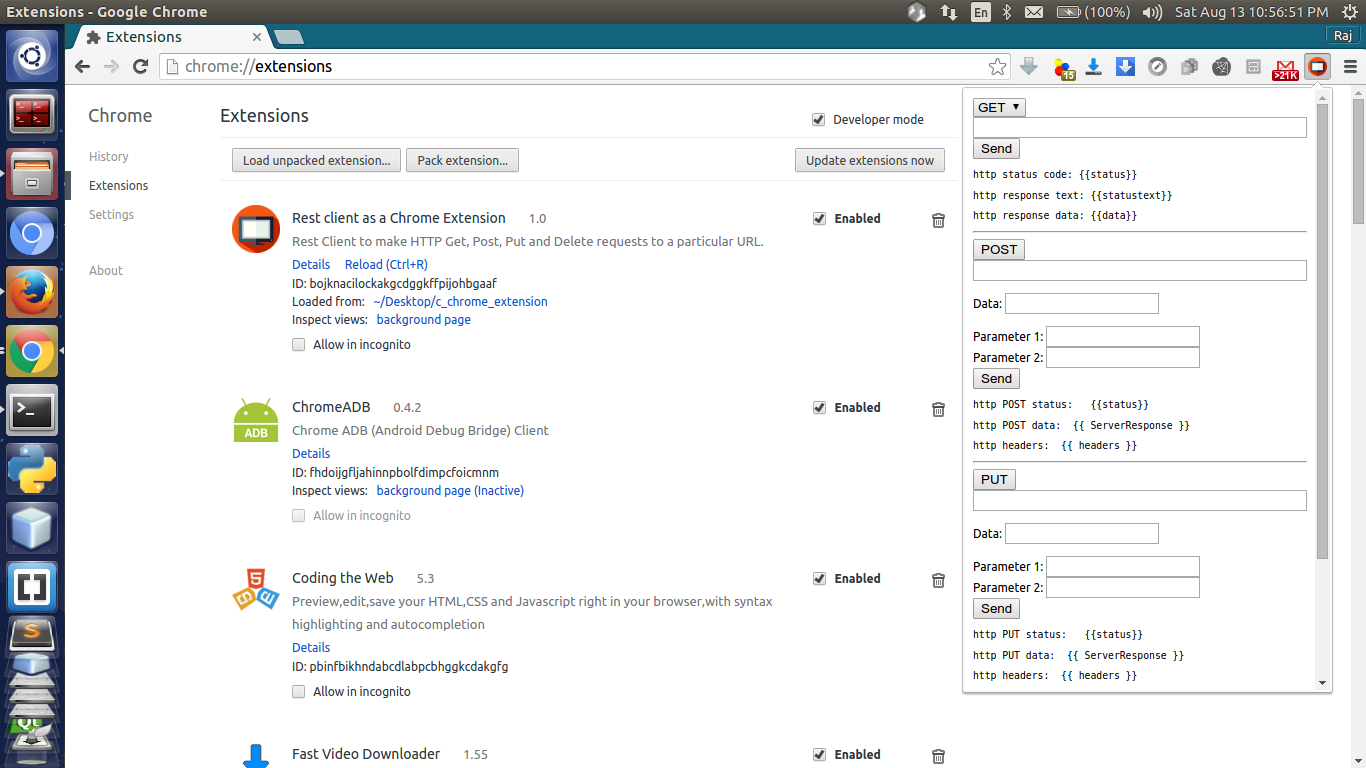Image resolution: width=1366 pixels, height=768 pixels.
Task: Click the POST button in popup
Action: click(999, 250)
